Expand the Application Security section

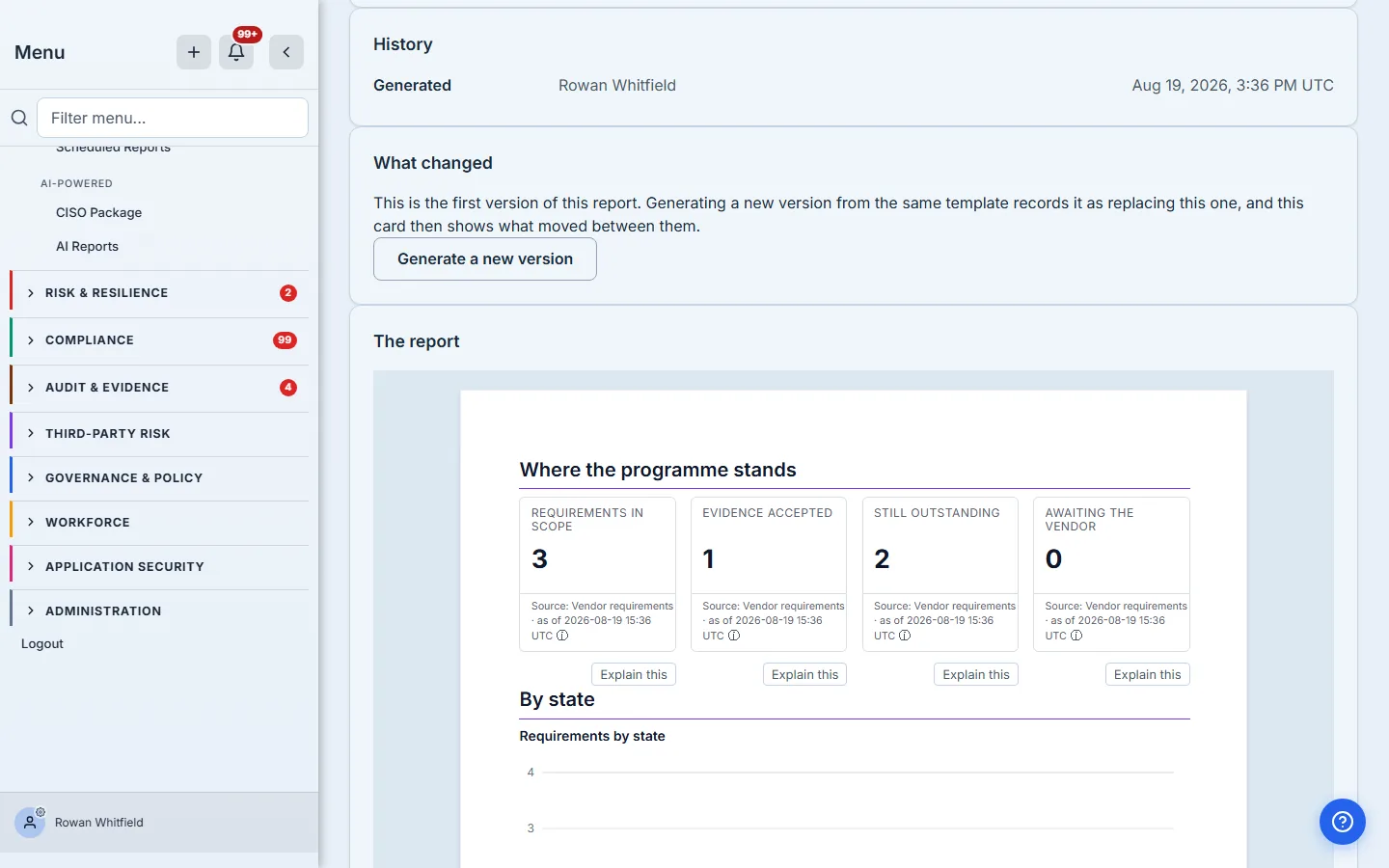tap(159, 567)
